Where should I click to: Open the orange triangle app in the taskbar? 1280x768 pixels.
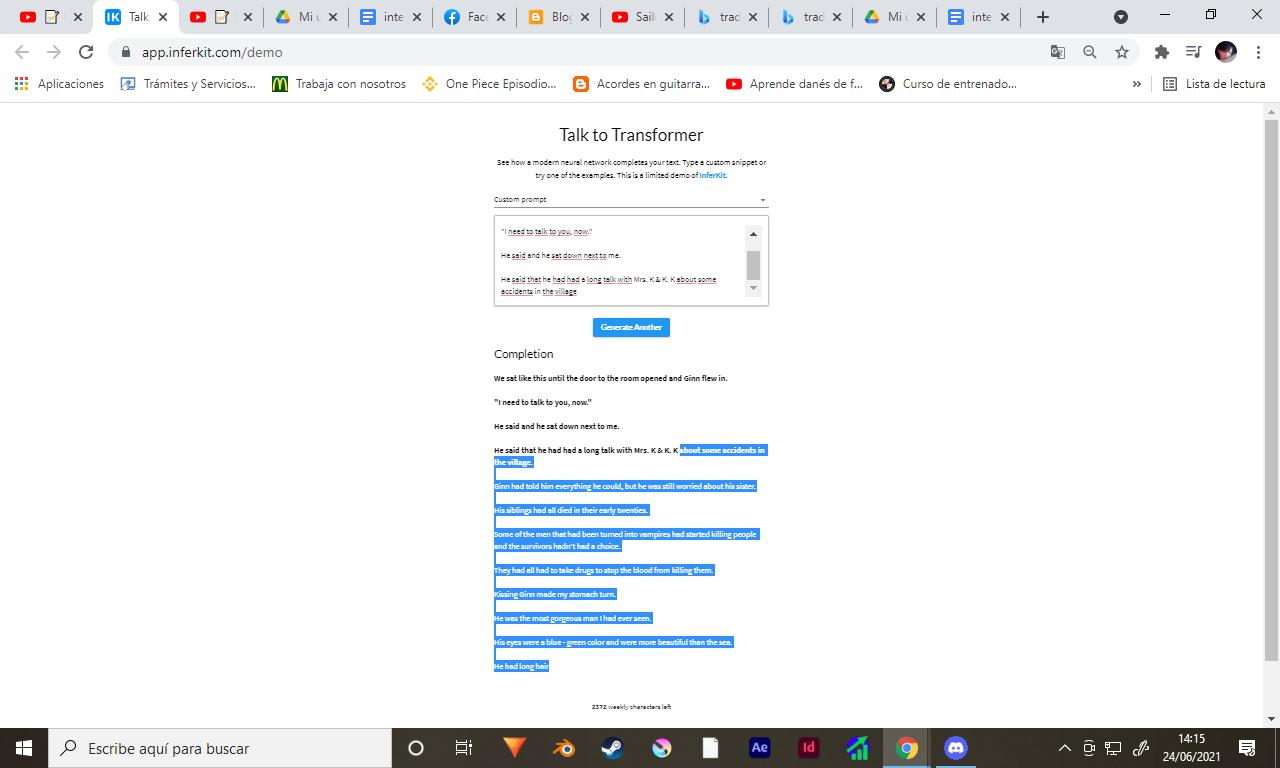(514, 748)
